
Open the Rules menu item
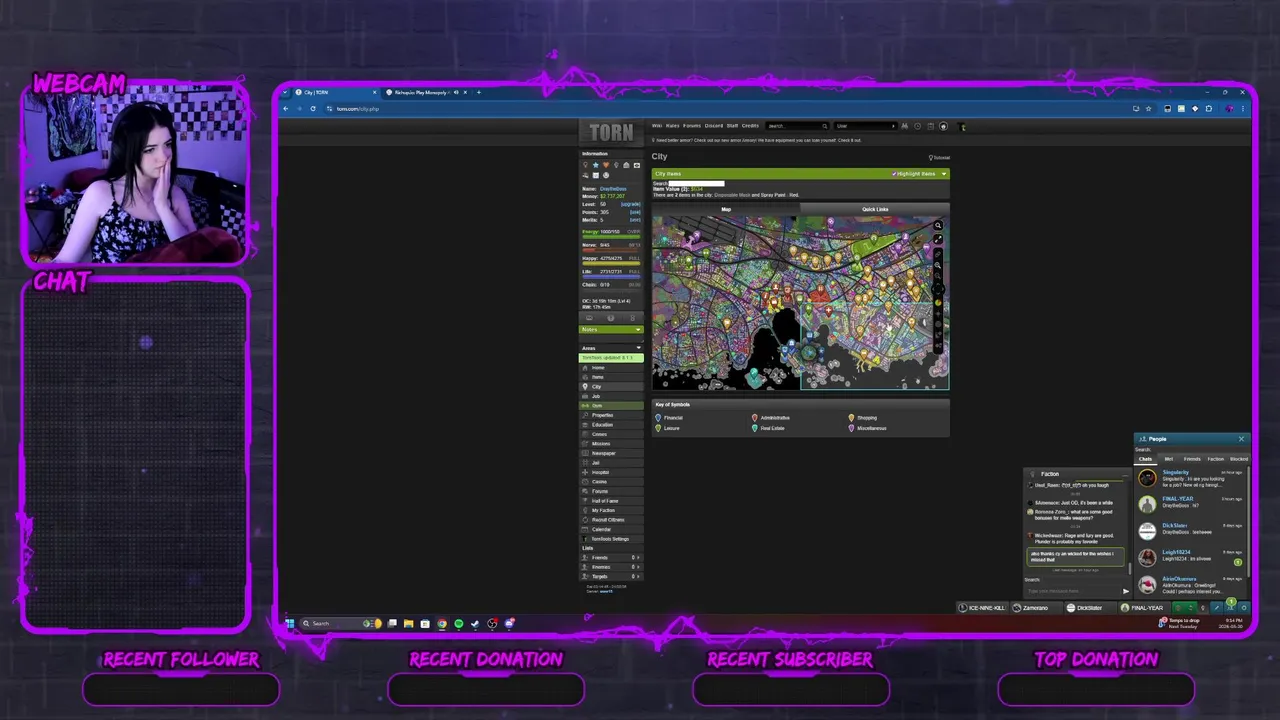(672, 126)
